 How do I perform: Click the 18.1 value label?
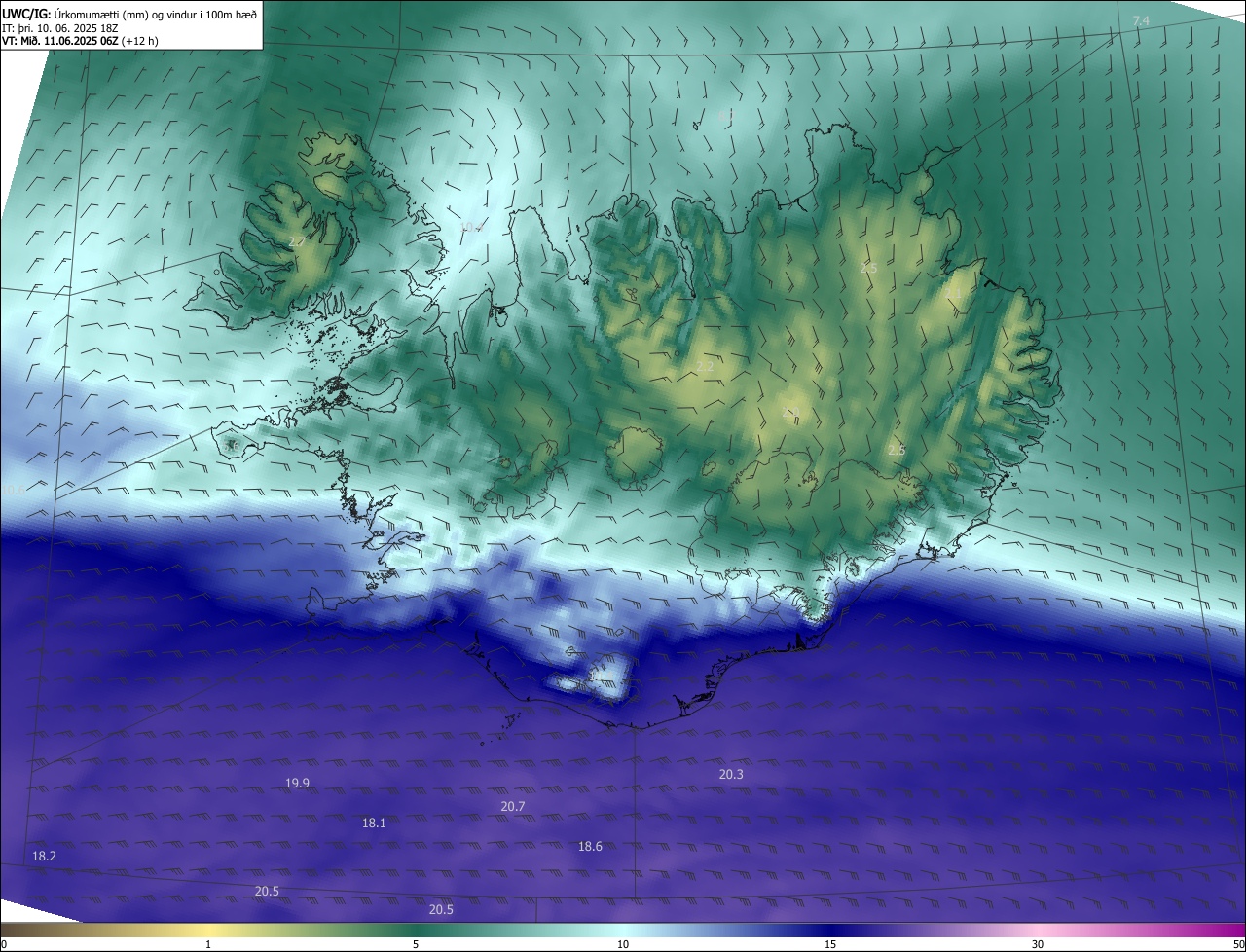[x=374, y=823]
